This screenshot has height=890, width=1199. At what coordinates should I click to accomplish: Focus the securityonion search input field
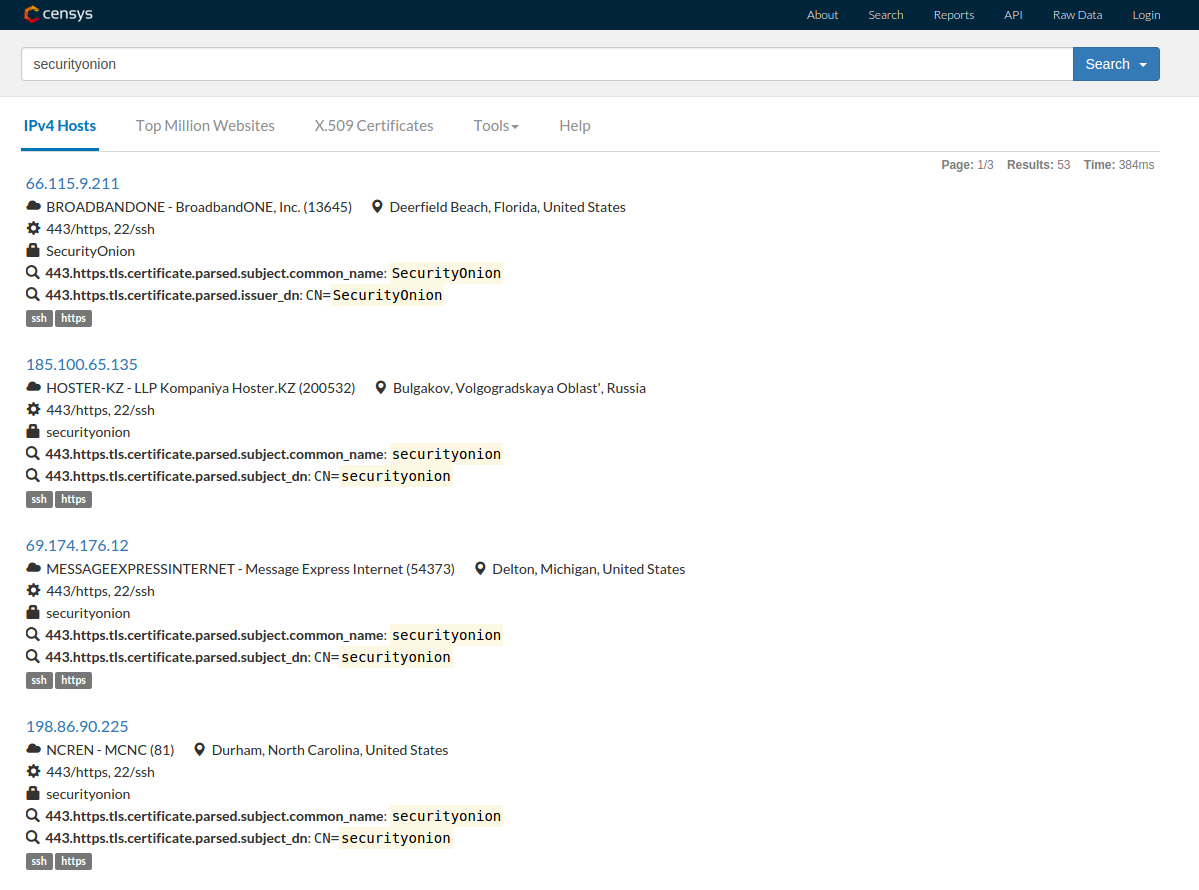(x=547, y=64)
